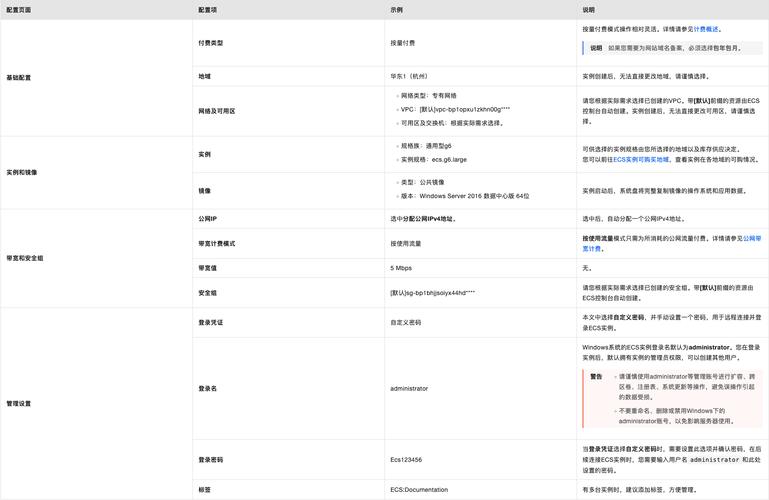Click the VPC [默认]vpc-bp1opxu1zkhn00g**** bullet
The image size is (769, 500).
[x=456, y=109]
